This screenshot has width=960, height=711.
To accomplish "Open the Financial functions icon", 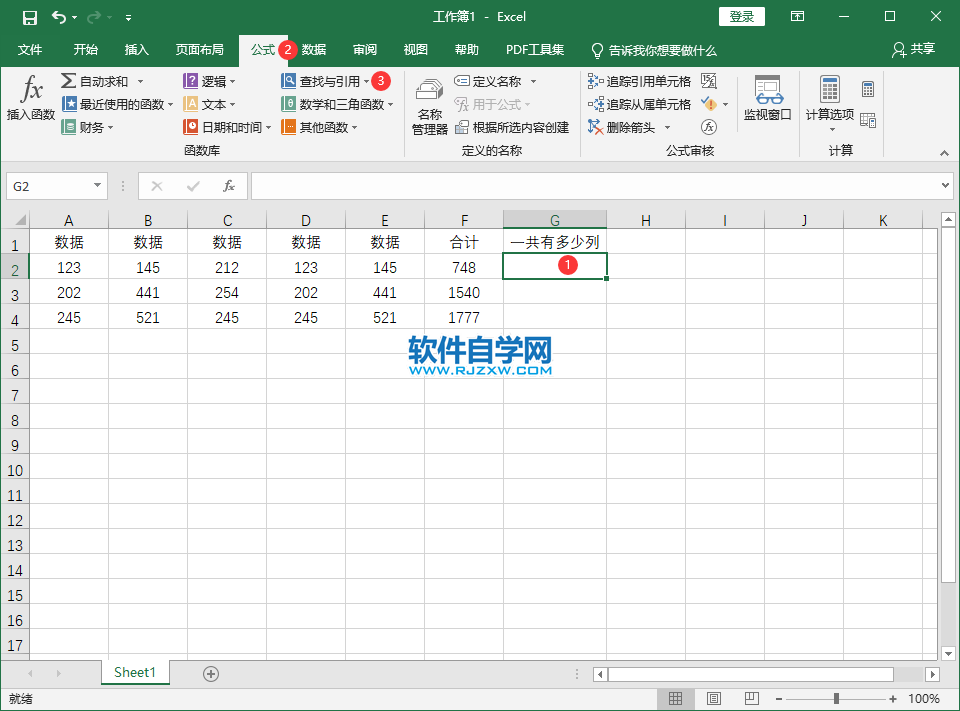I will tap(69, 127).
